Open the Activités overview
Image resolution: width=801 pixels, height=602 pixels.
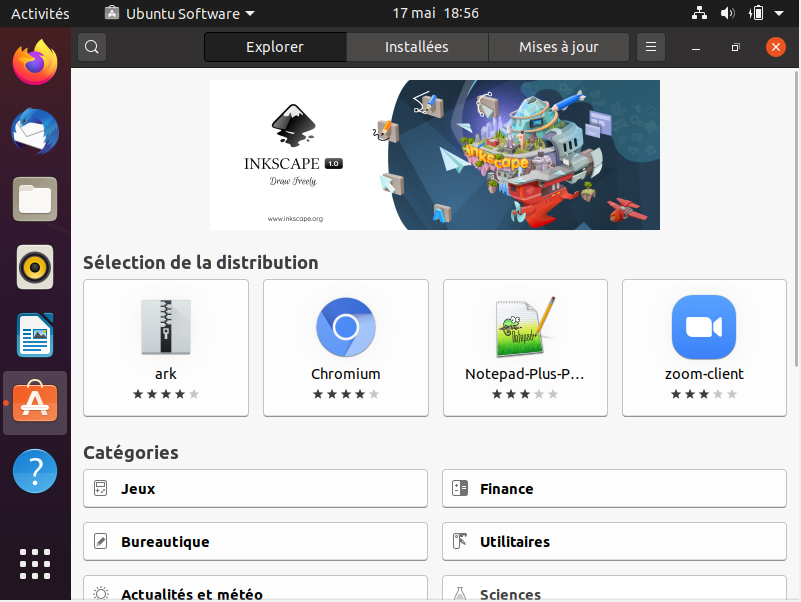40,13
